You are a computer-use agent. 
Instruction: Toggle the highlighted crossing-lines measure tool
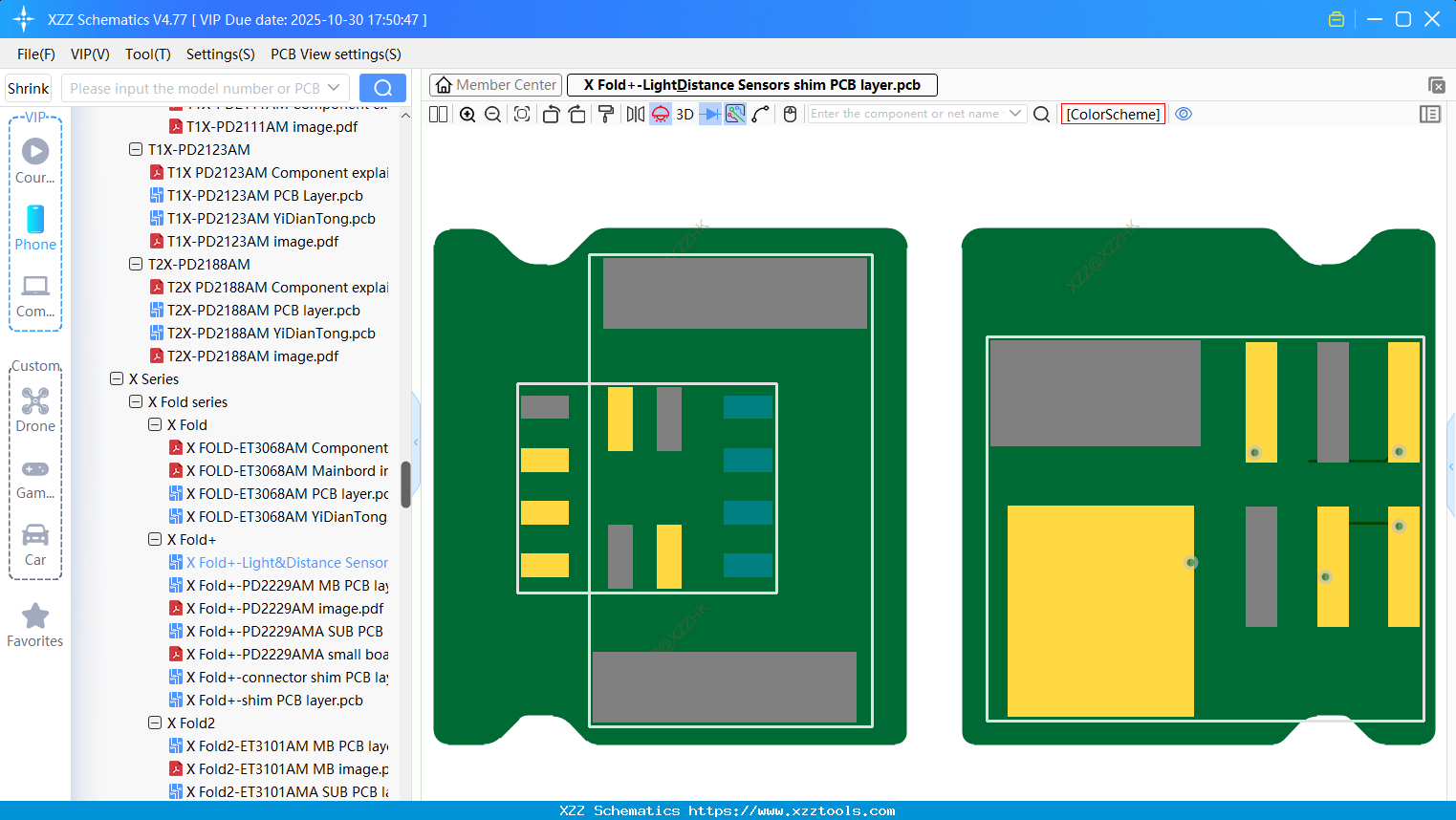pyautogui.click(x=733, y=114)
